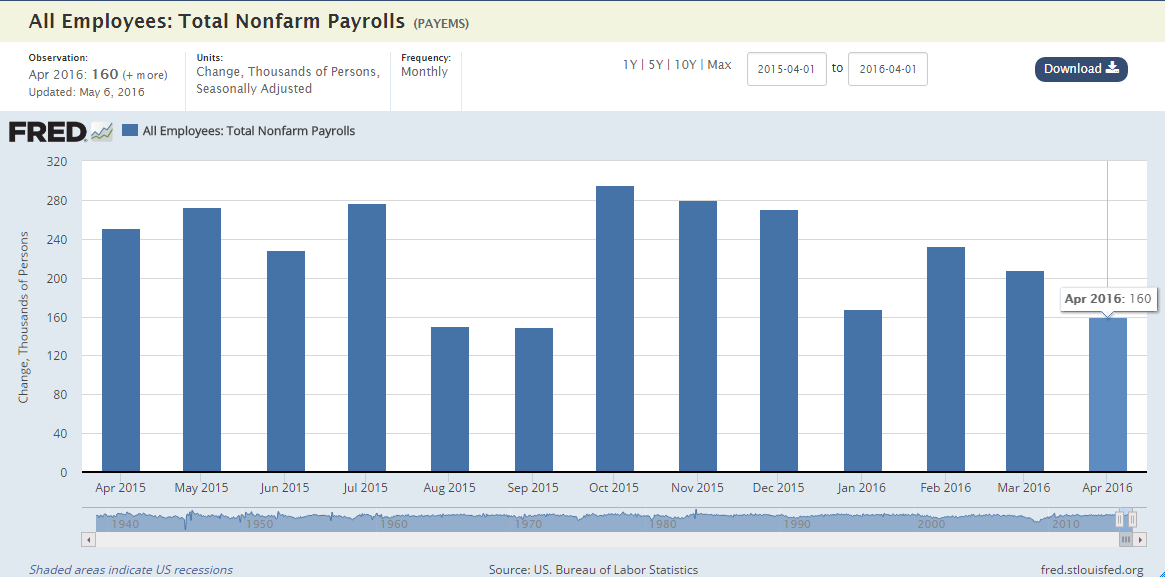Open the fred.stlouisfed.org link

[1091, 570]
